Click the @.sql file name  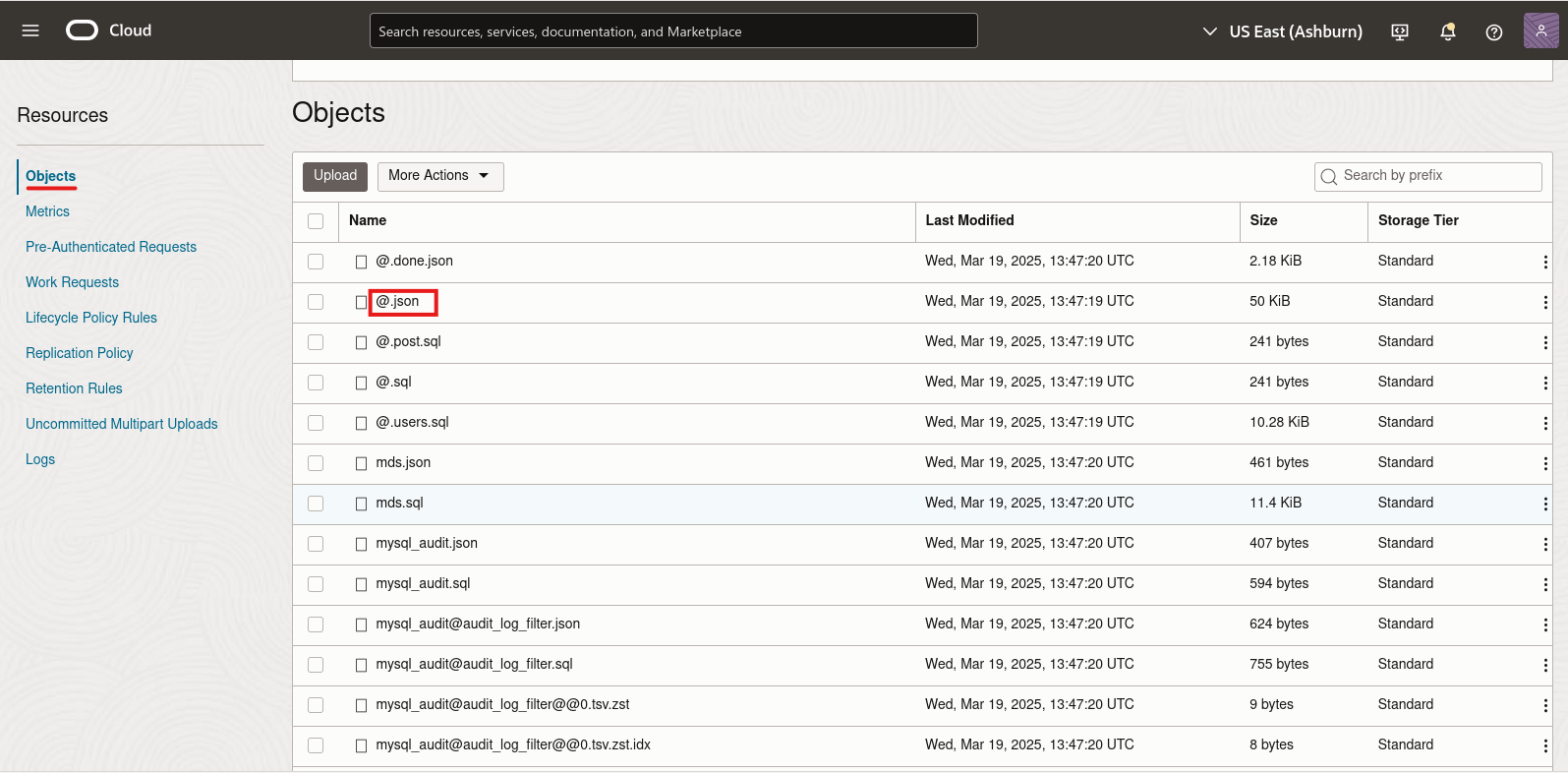point(393,382)
